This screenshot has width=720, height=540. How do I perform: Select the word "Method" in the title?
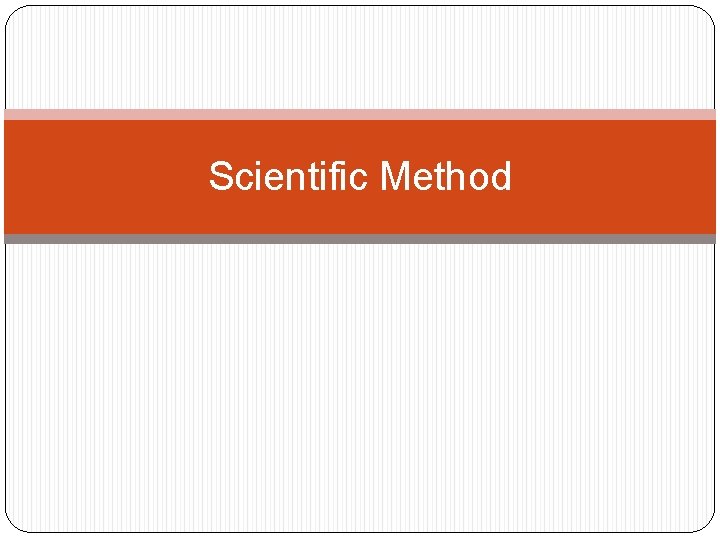pyautogui.click(x=446, y=177)
